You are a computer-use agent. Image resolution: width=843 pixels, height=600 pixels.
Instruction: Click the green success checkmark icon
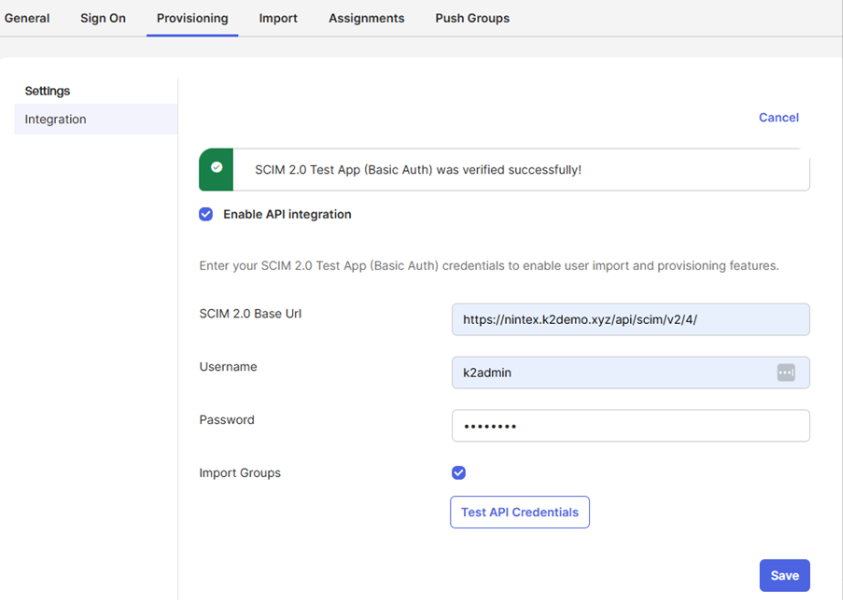tap(216, 169)
